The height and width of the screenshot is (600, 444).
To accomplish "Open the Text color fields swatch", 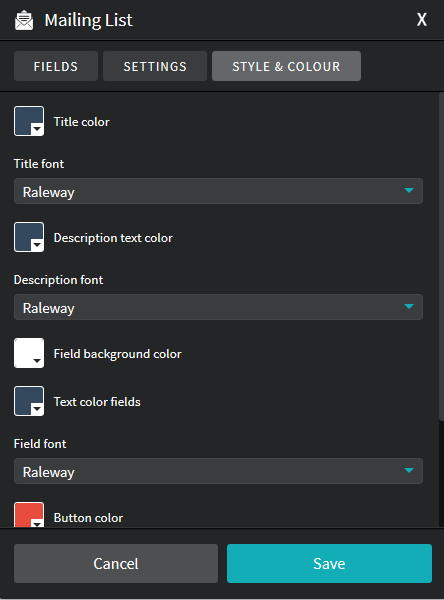I will pyautogui.click(x=29, y=401).
